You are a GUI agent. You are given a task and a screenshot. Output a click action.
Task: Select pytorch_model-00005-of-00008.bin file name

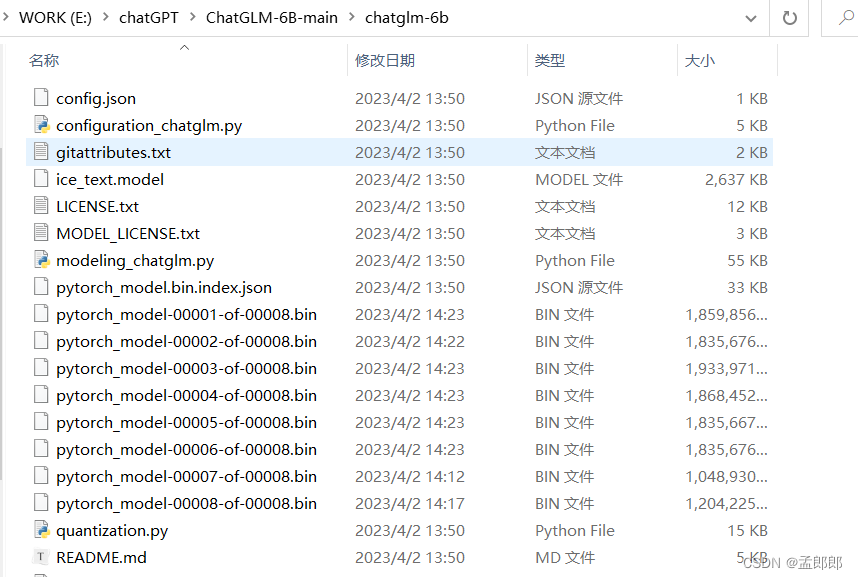point(186,422)
